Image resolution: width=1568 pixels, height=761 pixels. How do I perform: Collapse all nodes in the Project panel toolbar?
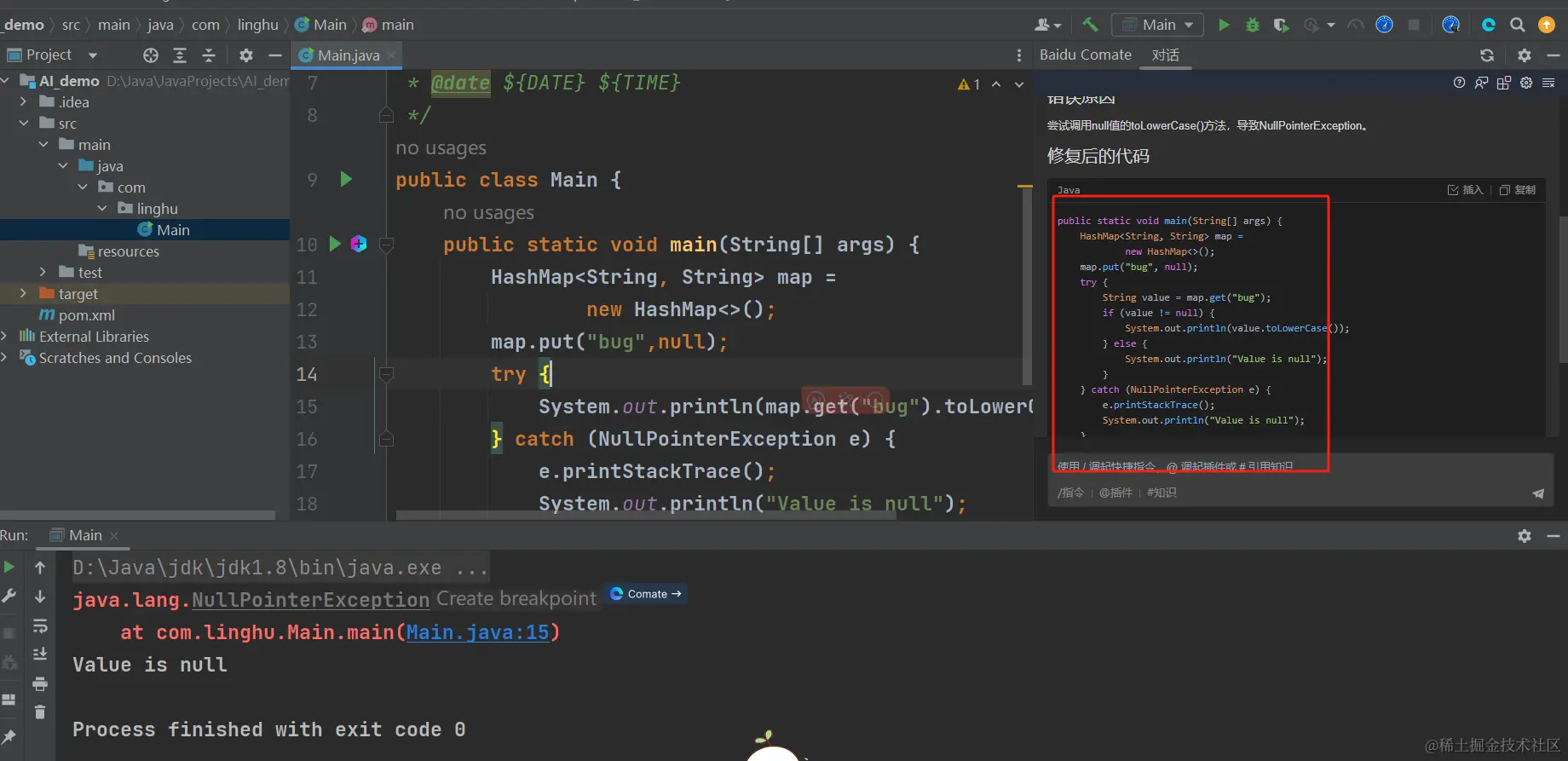pos(209,55)
